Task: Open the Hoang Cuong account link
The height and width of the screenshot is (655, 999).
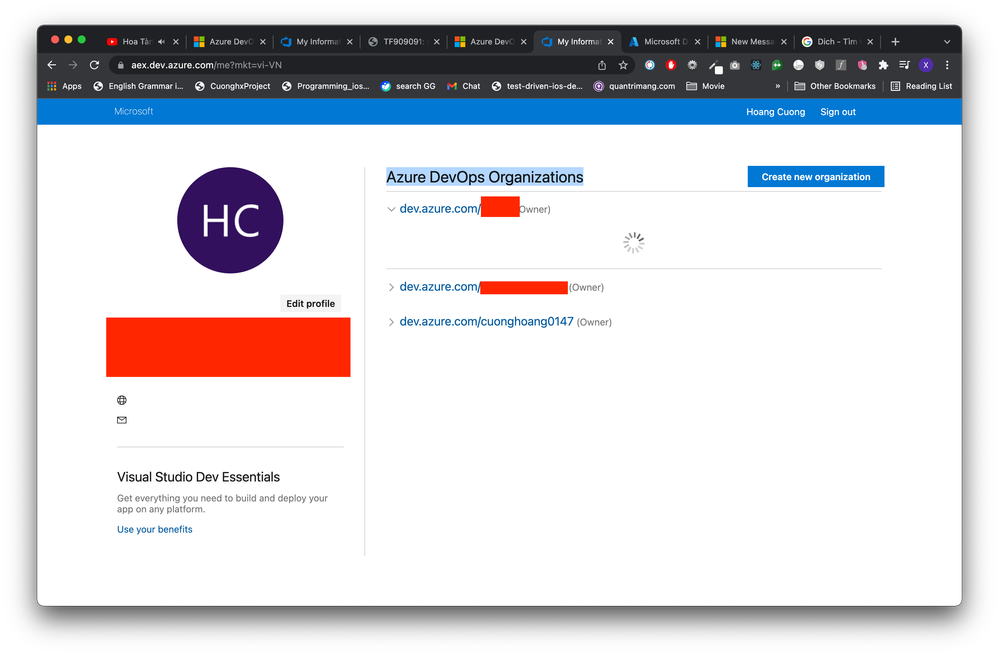Action: [x=775, y=112]
